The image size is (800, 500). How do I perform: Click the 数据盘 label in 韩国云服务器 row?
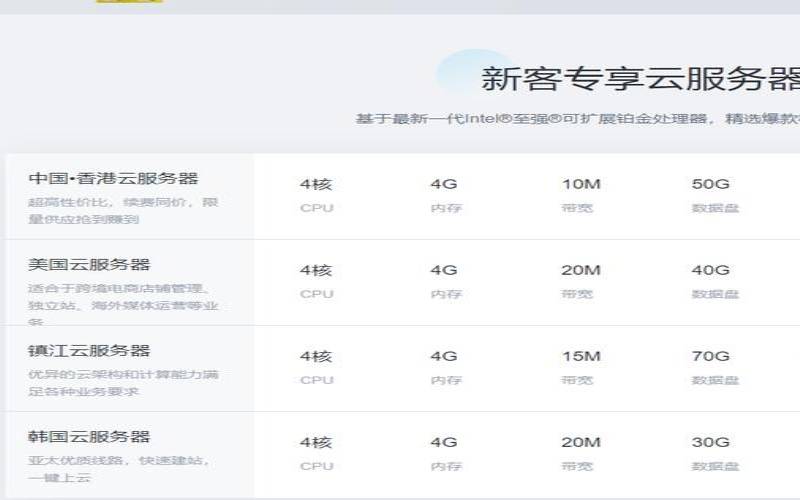[x=715, y=467]
